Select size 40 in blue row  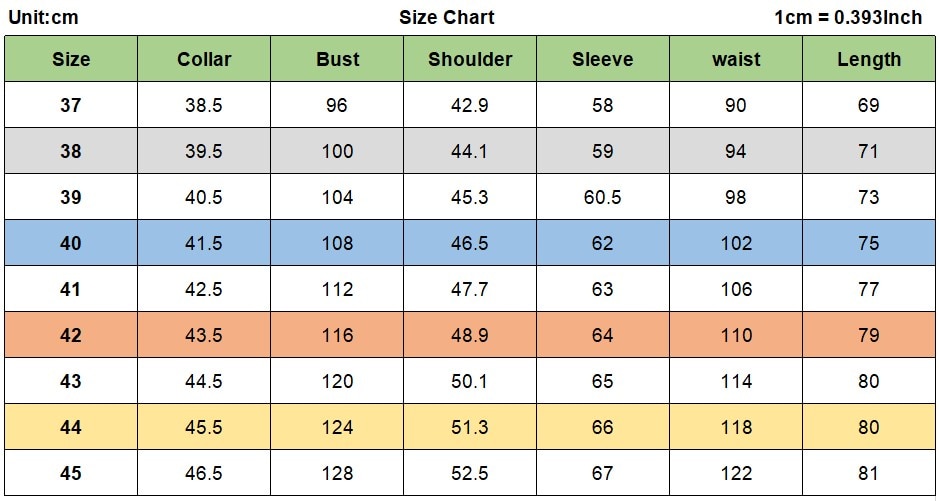(x=71, y=243)
